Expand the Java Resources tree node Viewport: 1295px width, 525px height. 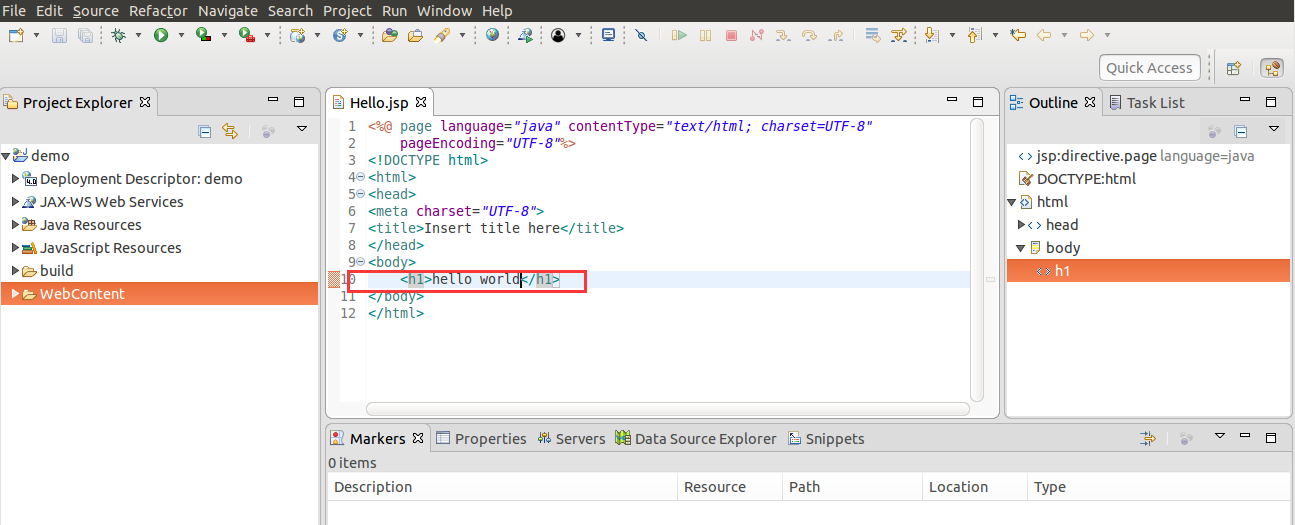click(x=15, y=225)
